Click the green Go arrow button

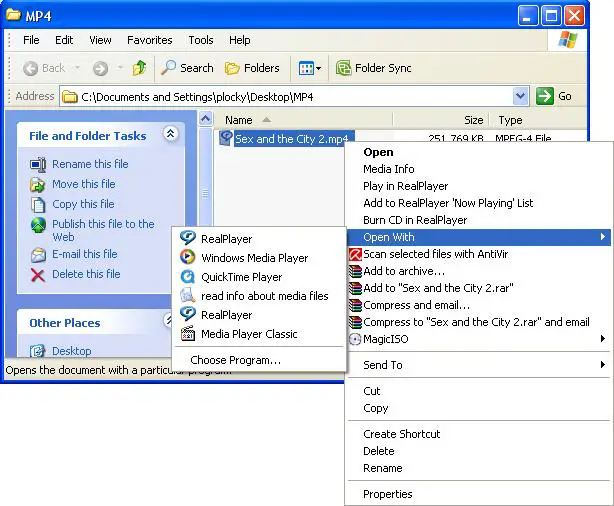(x=545, y=96)
